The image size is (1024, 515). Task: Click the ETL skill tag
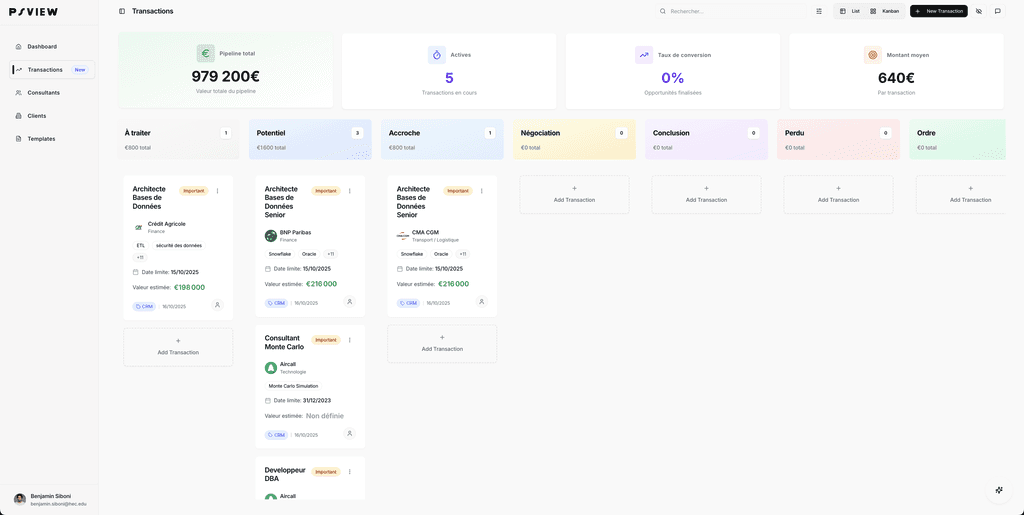[x=140, y=245]
